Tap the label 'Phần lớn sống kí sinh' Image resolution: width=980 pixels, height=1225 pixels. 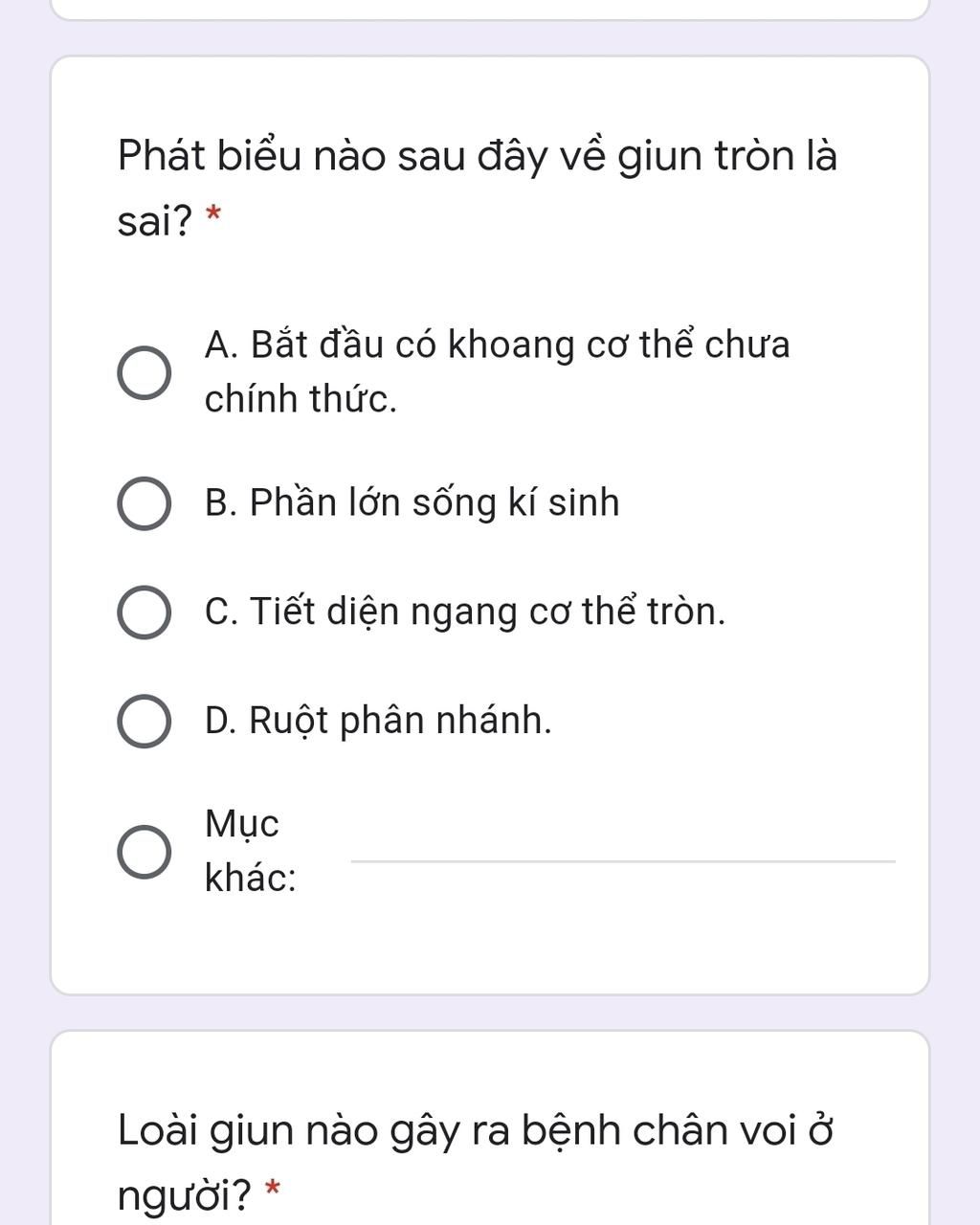[x=434, y=503]
